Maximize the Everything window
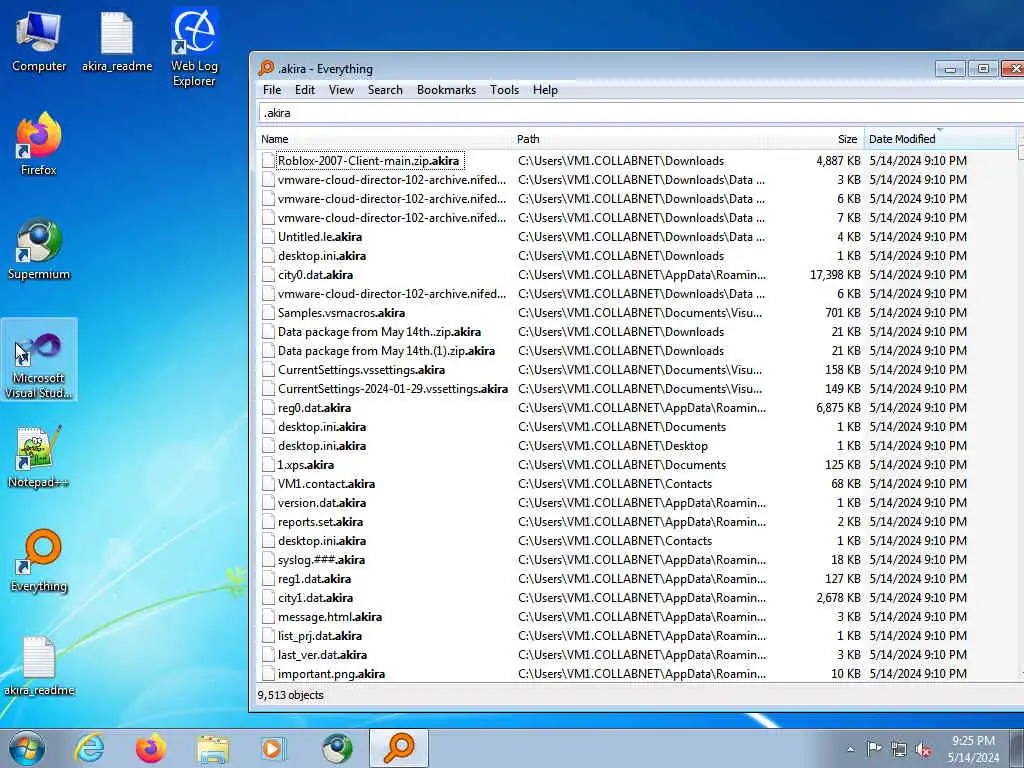Image resolution: width=1024 pixels, height=768 pixels. (x=983, y=69)
